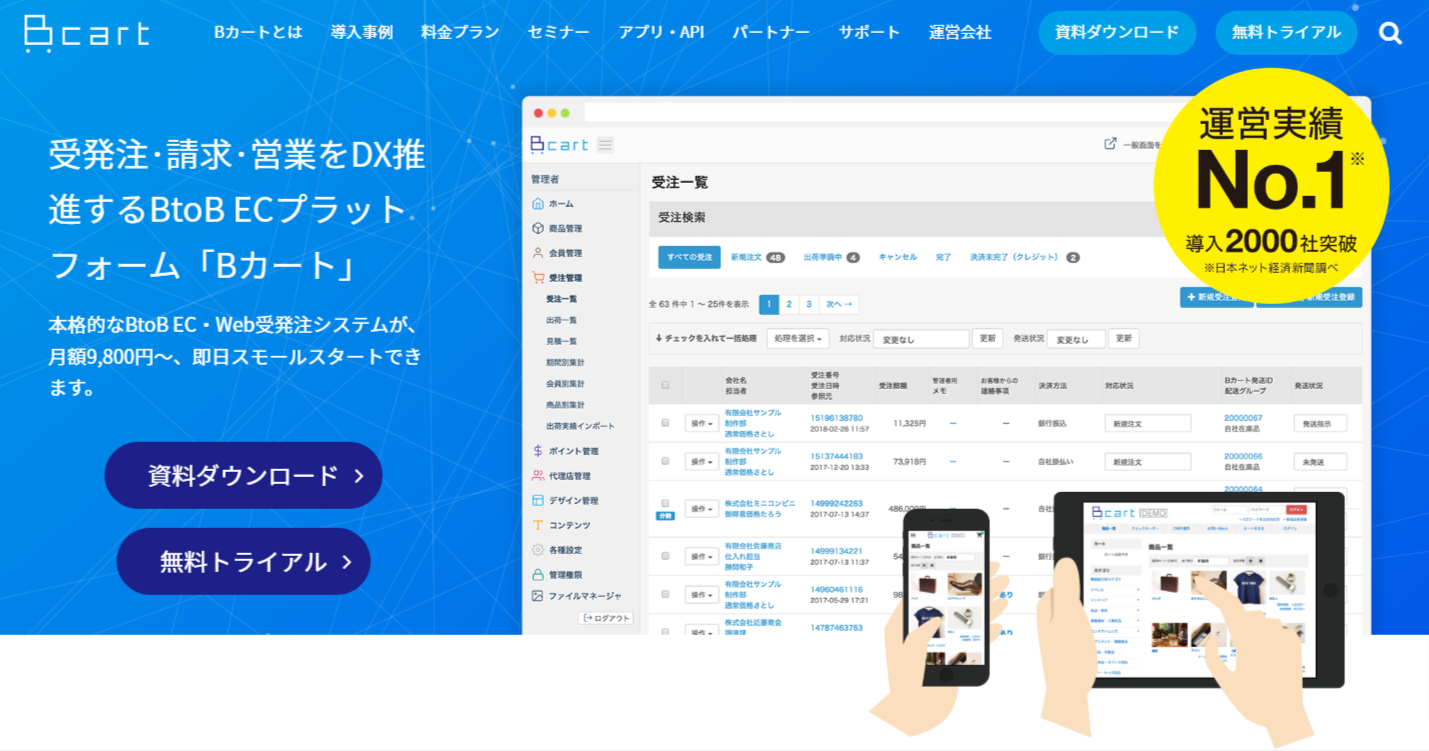Click the large 無料トライアル hero button
The image size is (1429, 751).
pyautogui.click(x=243, y=561)
